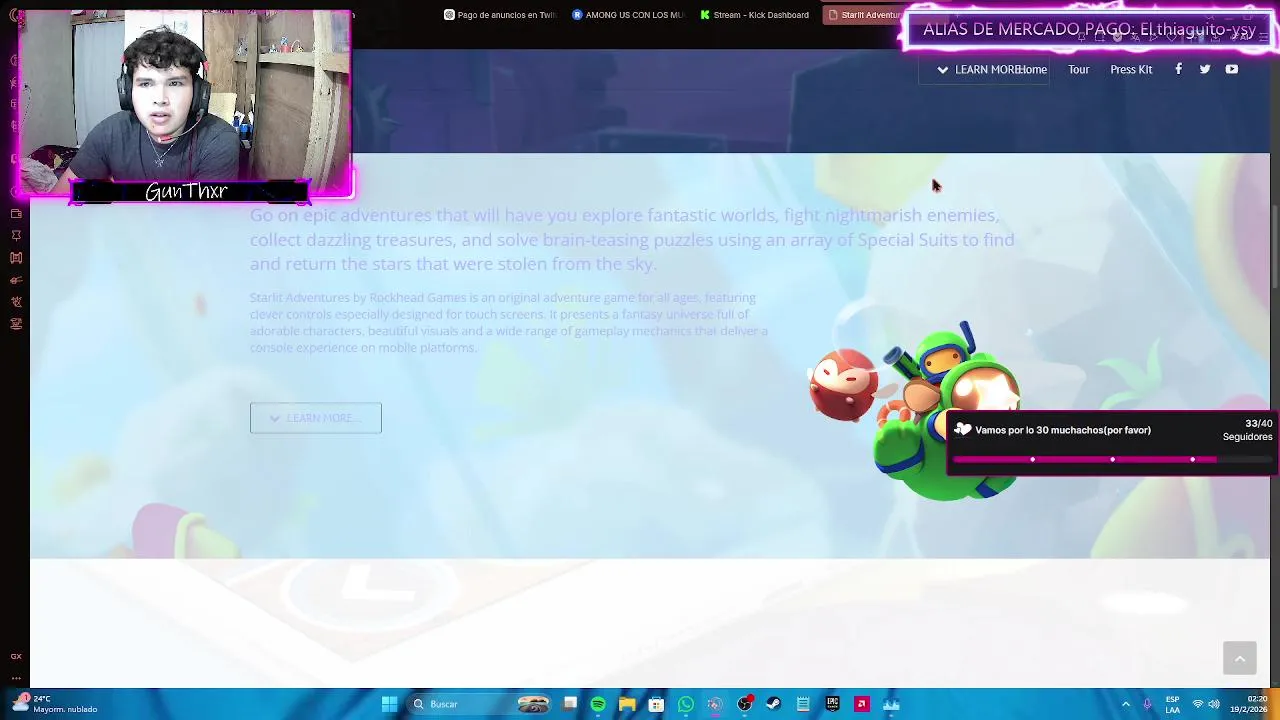The height and width of the screenshot is (720, 1280).
Task: Open the Windows Start menu
Action: click(389, 704)
